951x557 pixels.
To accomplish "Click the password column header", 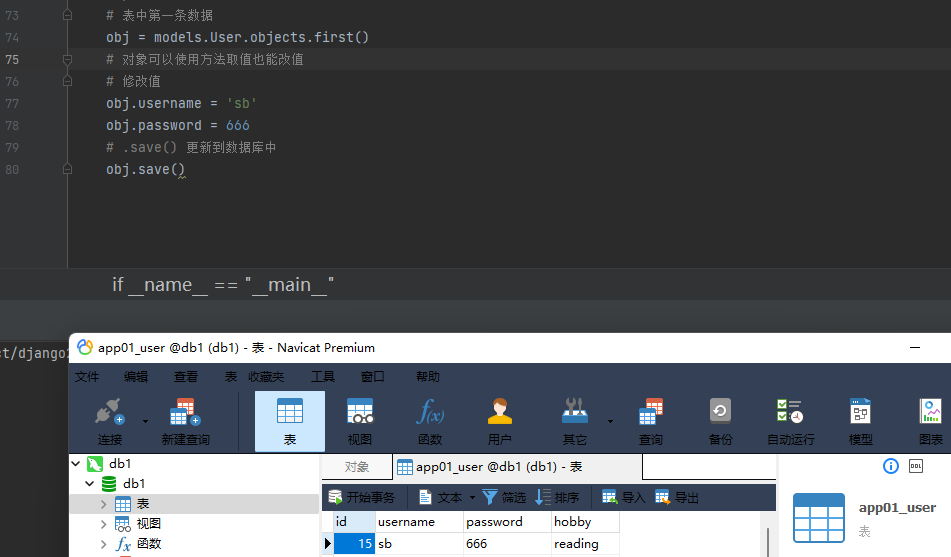I will click(x=507, y=522).
